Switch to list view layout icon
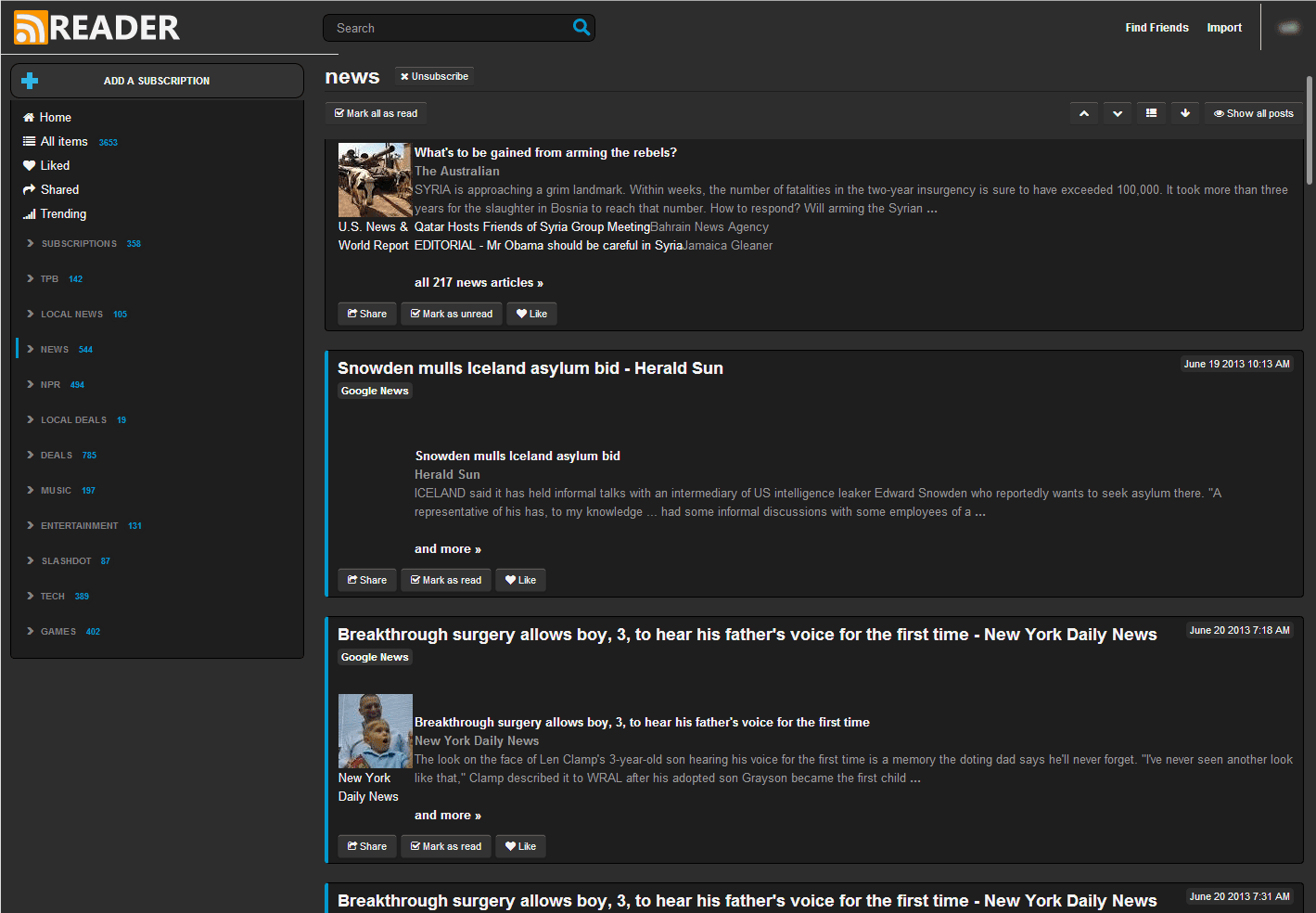Viewport: 1316px width, 913px height. pos(1151,113)
